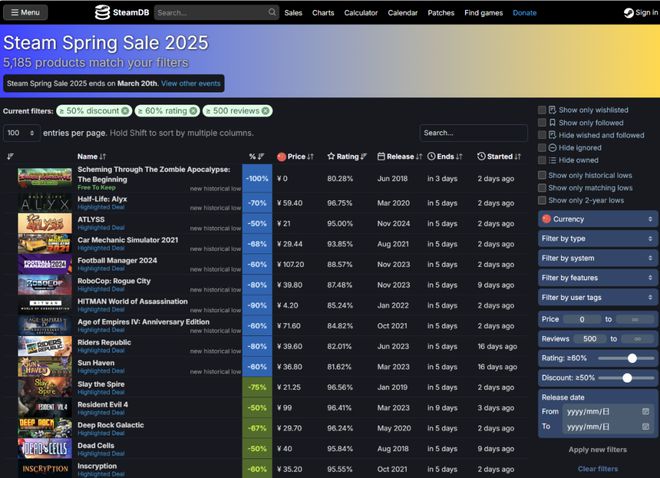
Task: Click the maximum Reviews input field
Action: pyautogui.click(x=637, y=339)
